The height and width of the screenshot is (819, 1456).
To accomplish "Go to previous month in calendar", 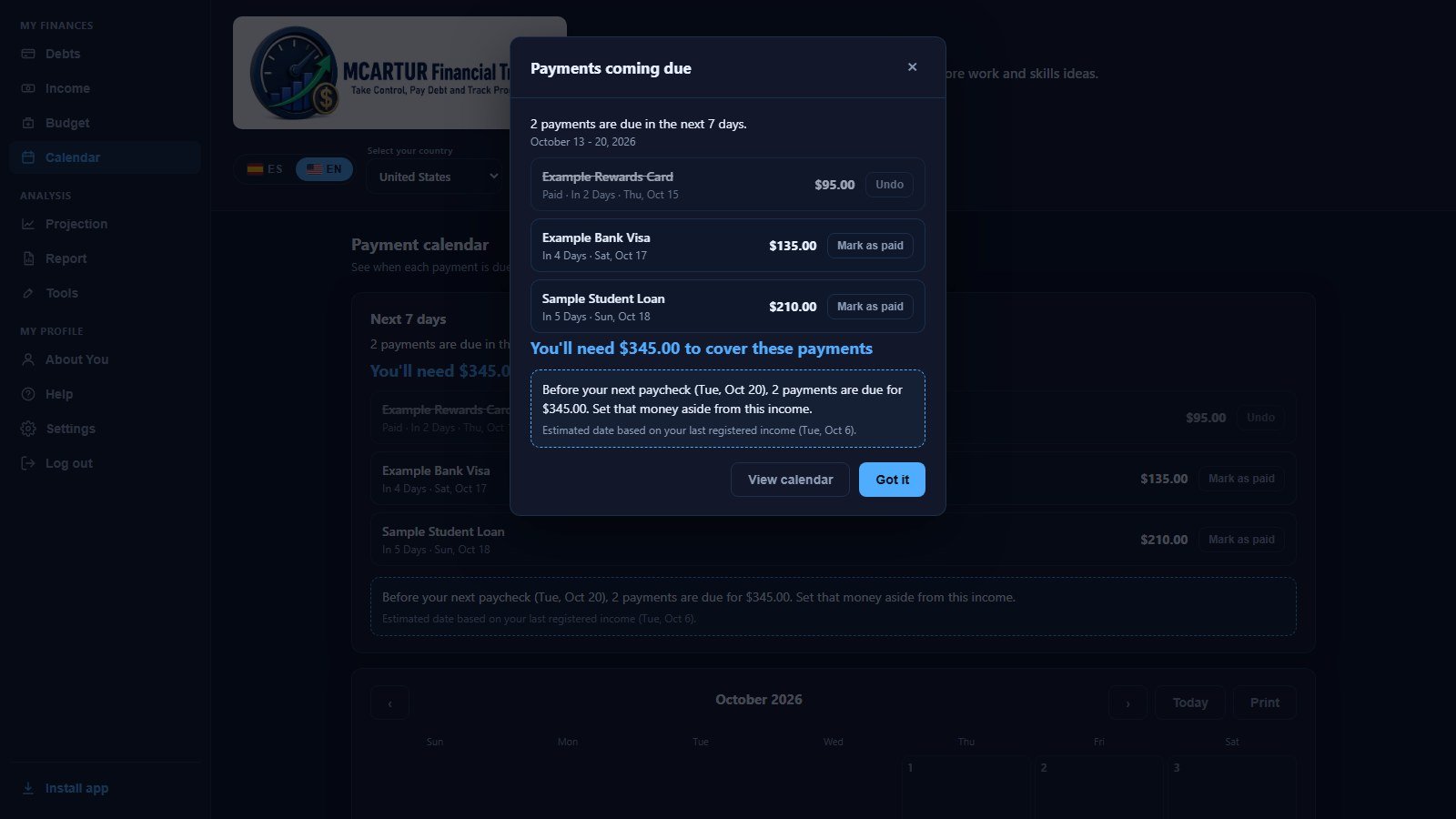I will coord(389,703).
